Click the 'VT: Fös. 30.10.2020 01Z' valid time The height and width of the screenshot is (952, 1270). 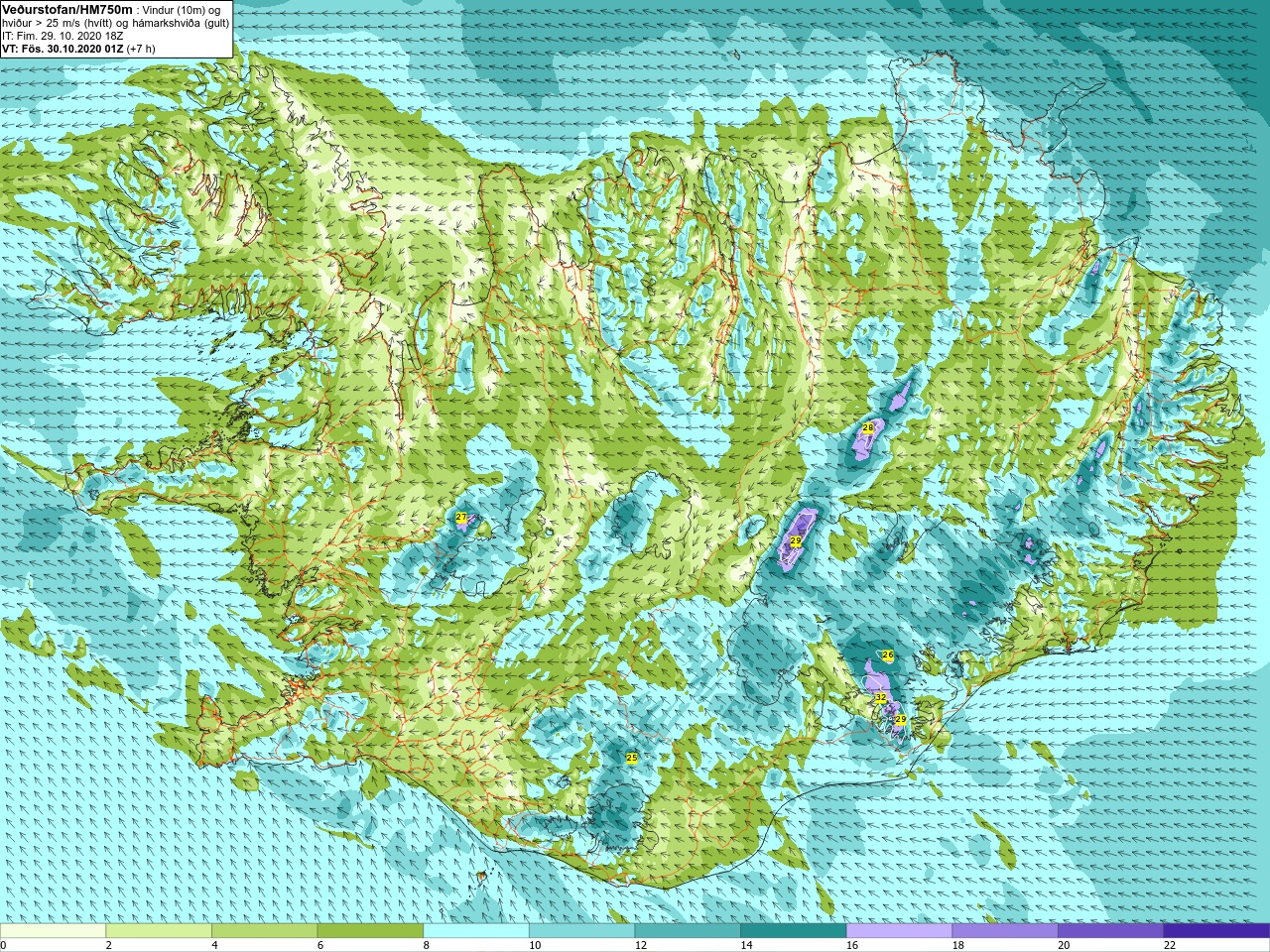click(x=63, y=48)
